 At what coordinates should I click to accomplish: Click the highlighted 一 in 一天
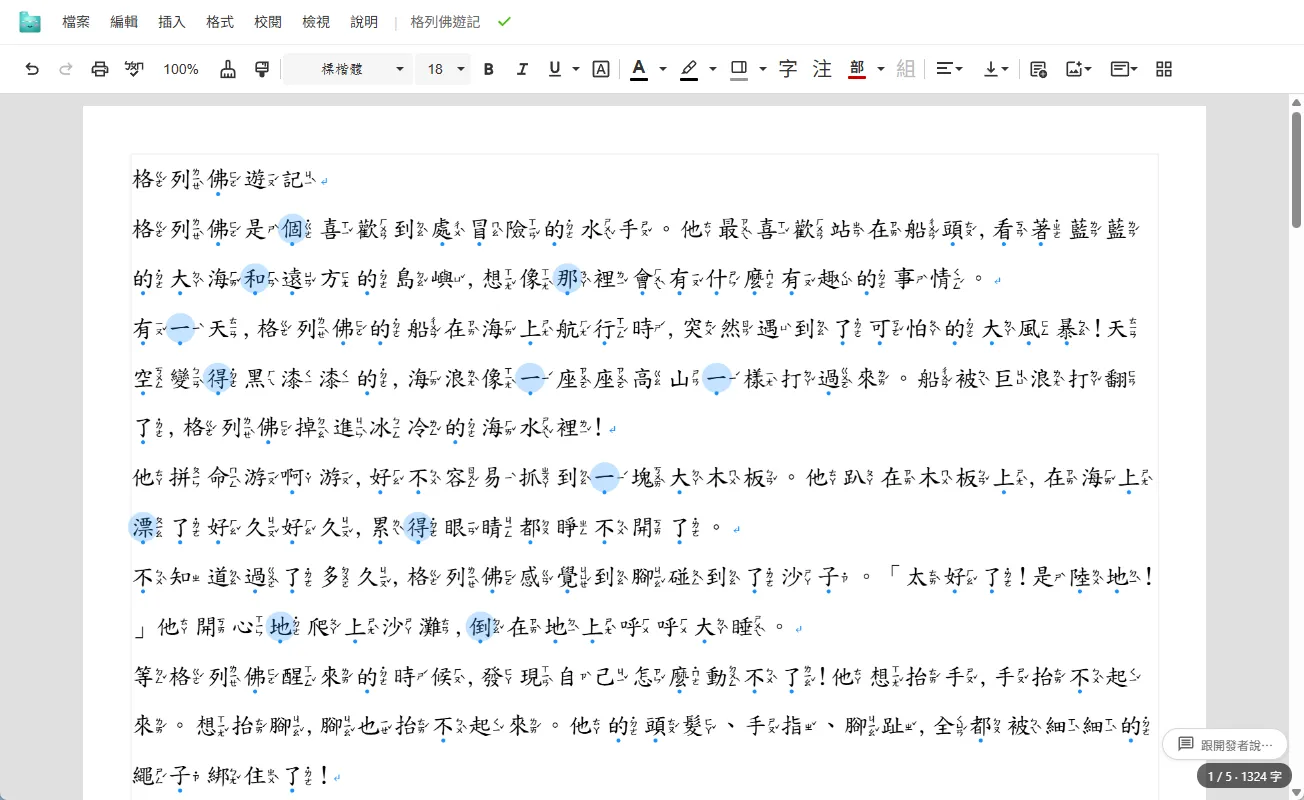click(180, 329)
